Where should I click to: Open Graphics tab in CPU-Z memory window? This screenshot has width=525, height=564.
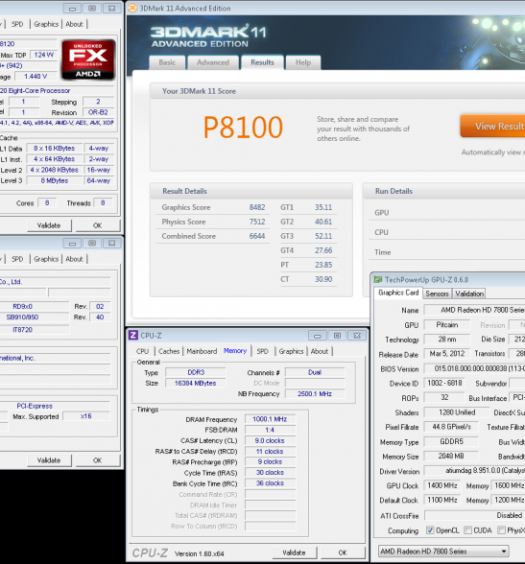pos(291,351)
